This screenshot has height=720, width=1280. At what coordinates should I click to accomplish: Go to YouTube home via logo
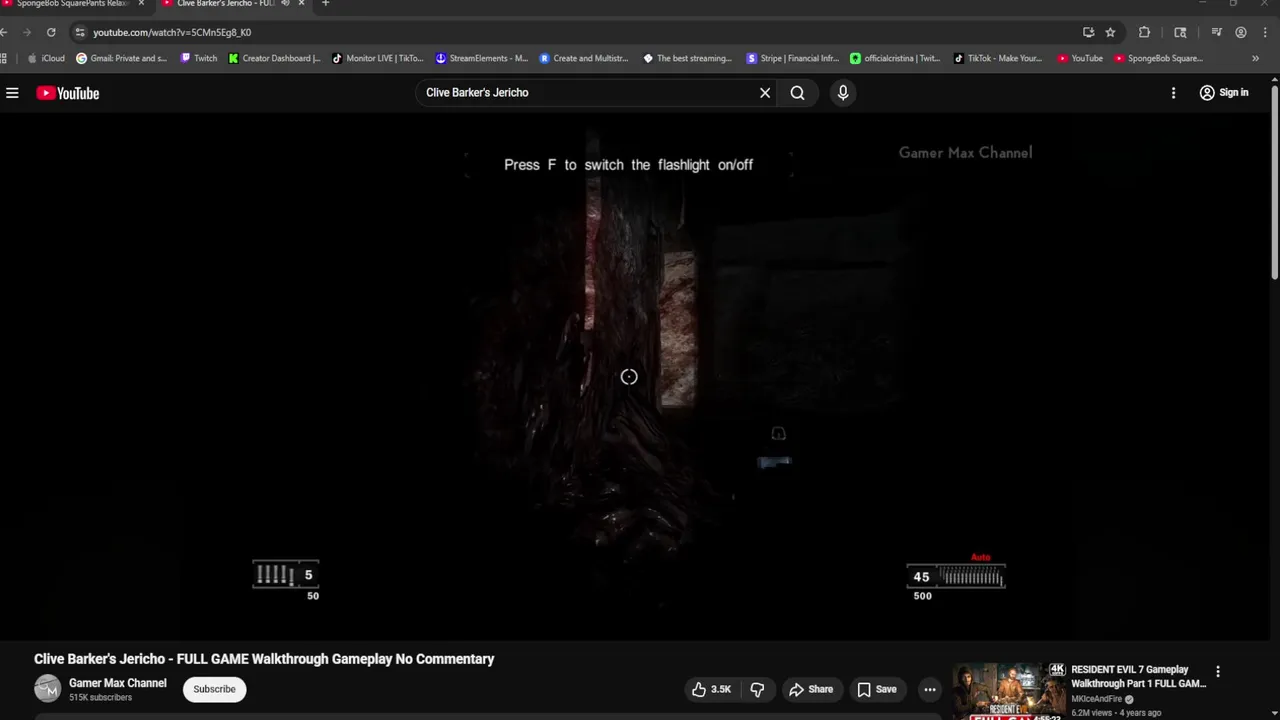68,93
